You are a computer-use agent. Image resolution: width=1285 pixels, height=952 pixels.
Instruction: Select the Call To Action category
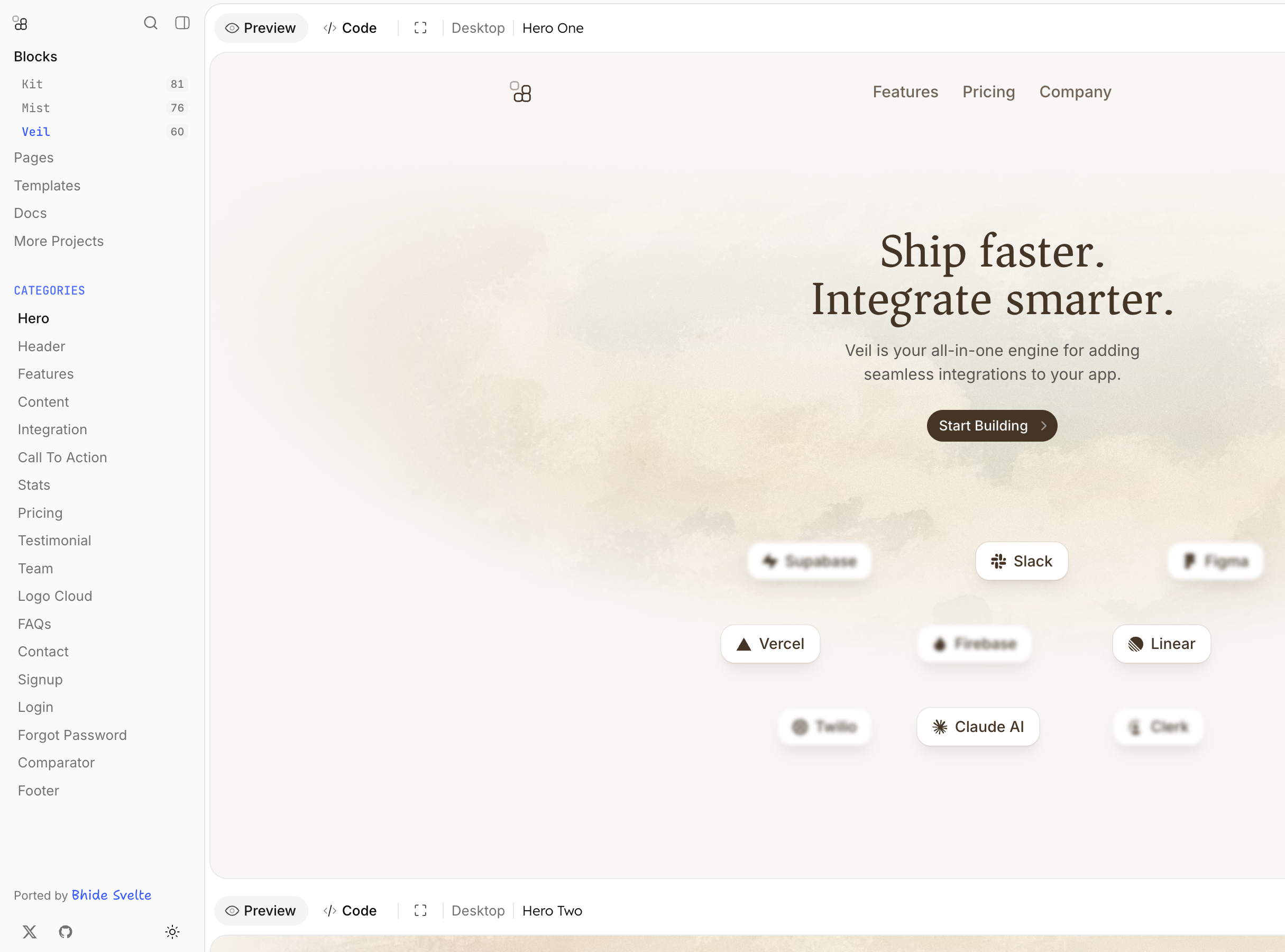(62, 457)
